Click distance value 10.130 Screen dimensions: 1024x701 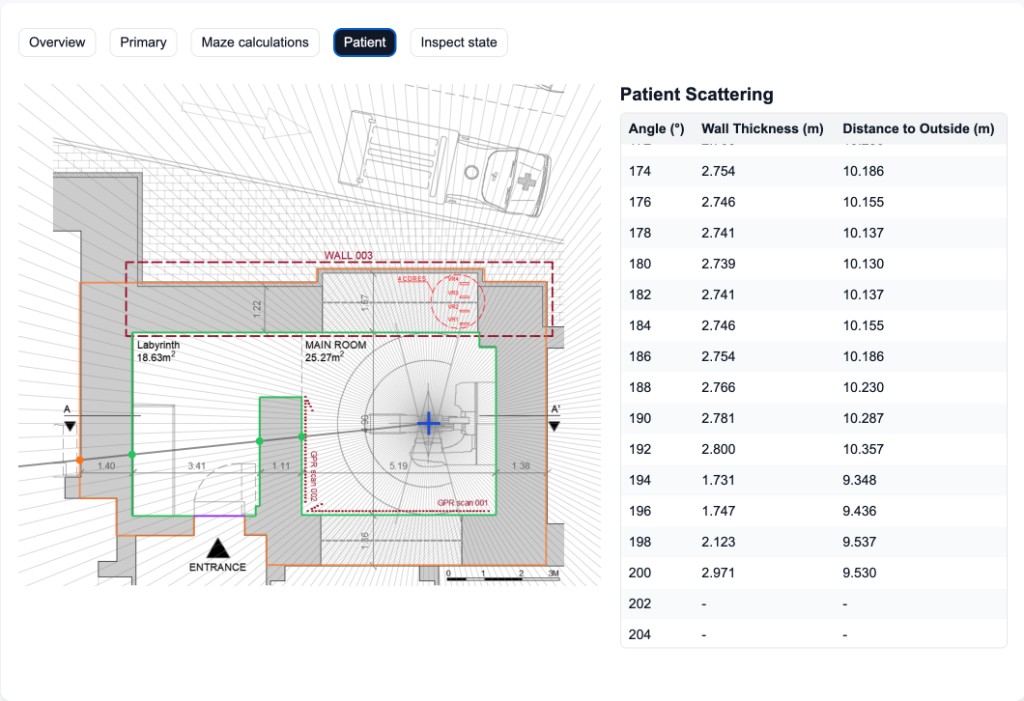pyautogui.click(x=863, y=264)
